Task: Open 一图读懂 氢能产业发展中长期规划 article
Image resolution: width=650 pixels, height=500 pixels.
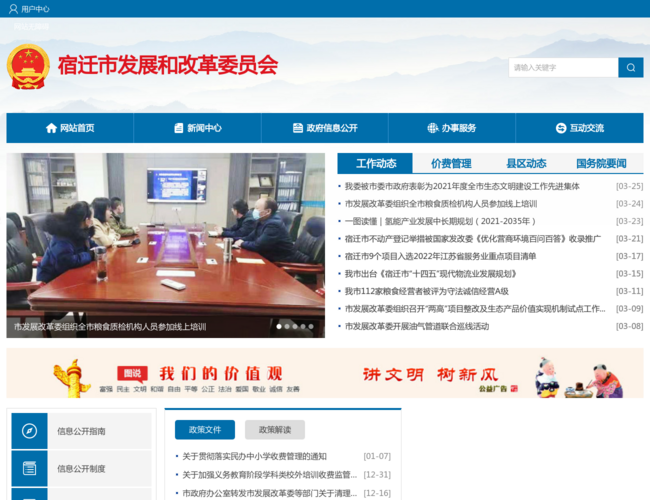Action: click(x=440, y=221)
